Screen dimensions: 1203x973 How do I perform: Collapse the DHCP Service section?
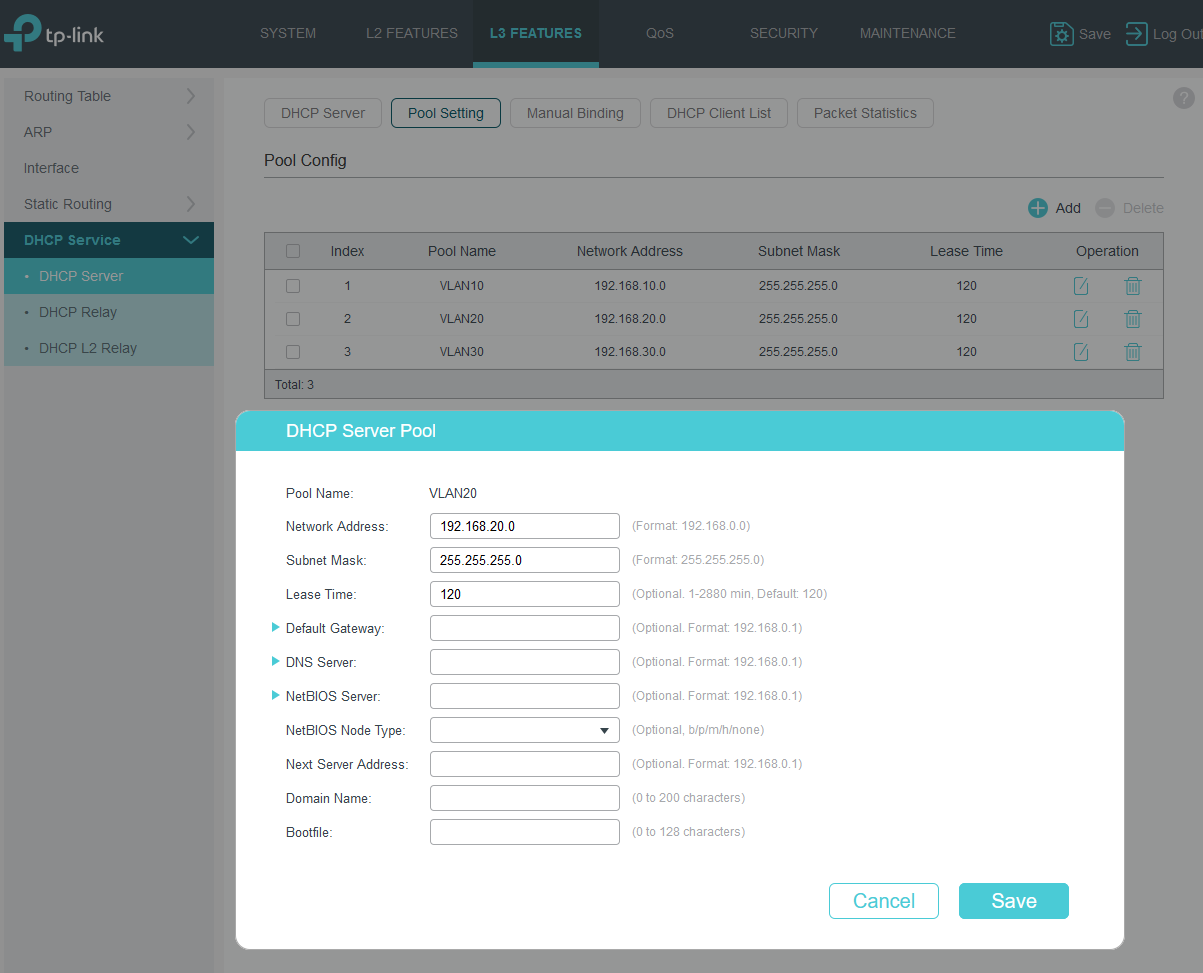tap(191, 240)
